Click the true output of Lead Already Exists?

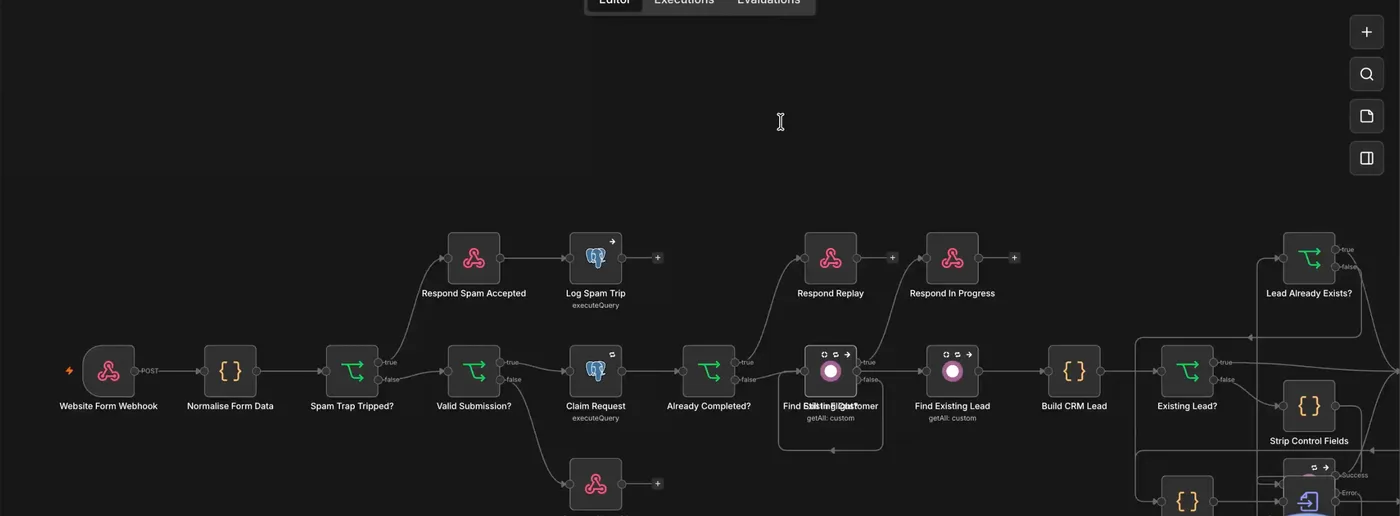1335,249
